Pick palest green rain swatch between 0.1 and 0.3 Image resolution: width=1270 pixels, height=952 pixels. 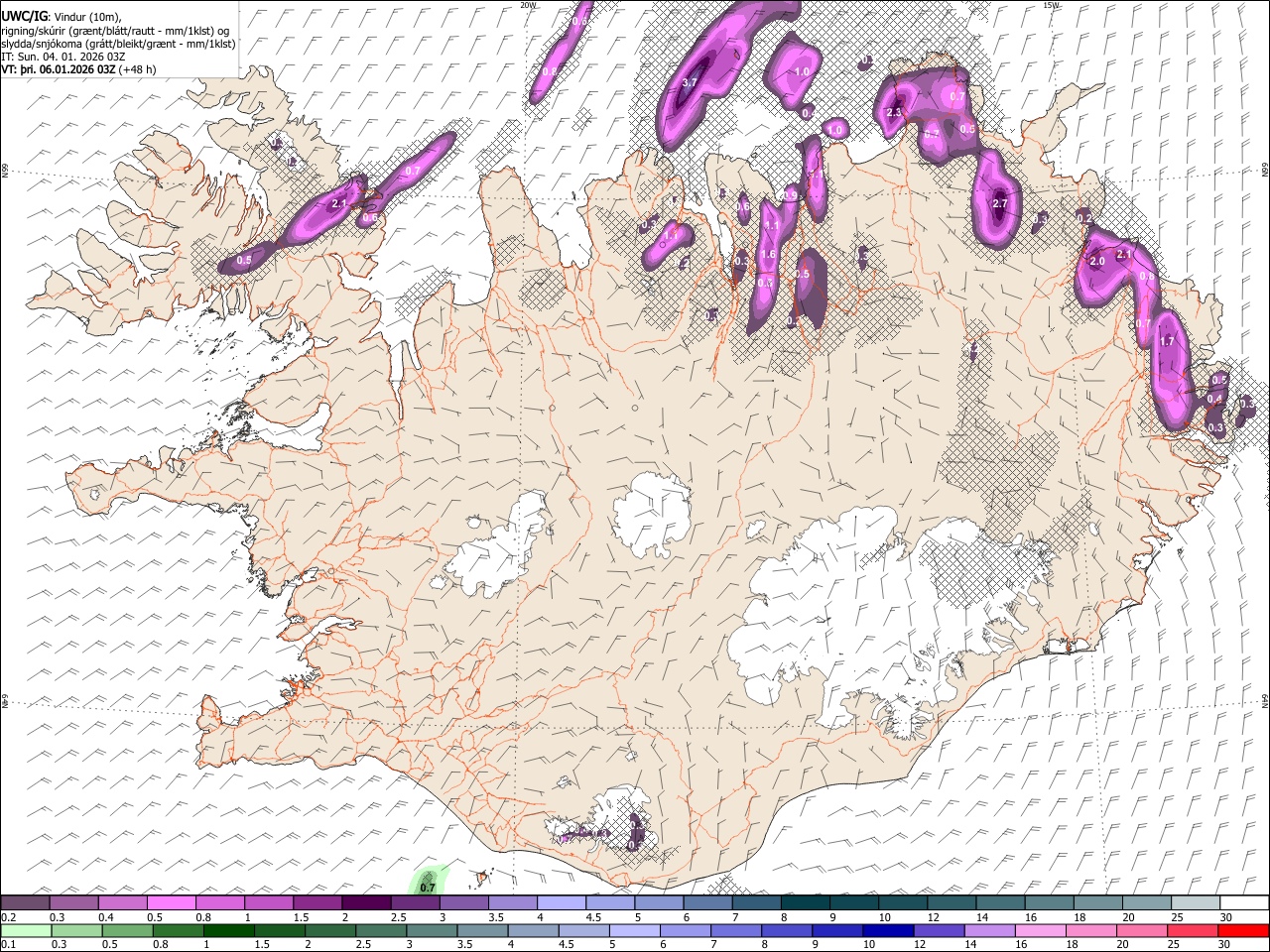26,930
